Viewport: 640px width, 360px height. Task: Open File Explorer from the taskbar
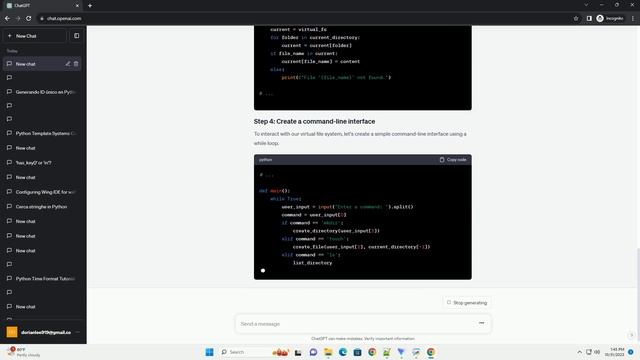click(x=328, y=352)
